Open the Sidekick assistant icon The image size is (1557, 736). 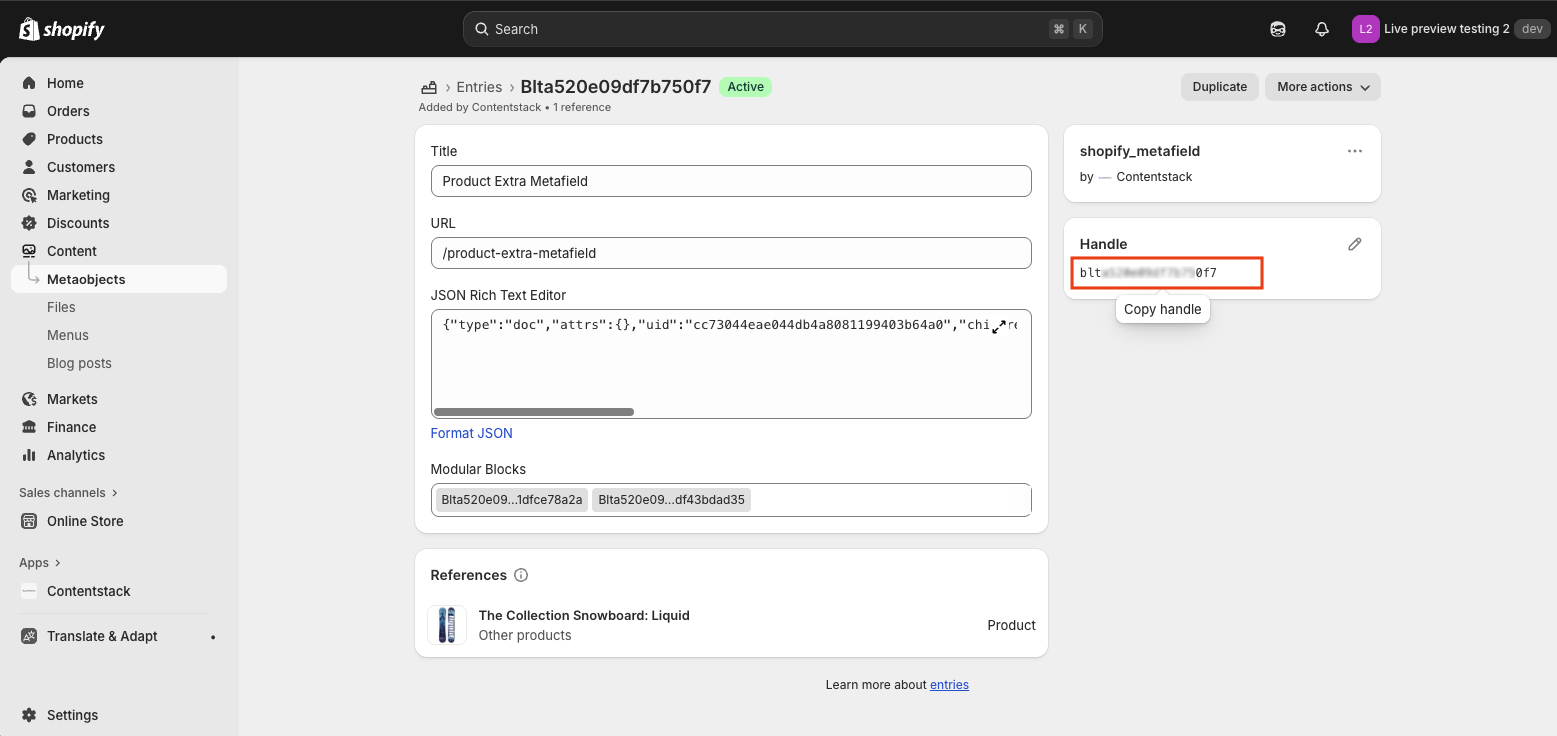(x=1278, y=29)
